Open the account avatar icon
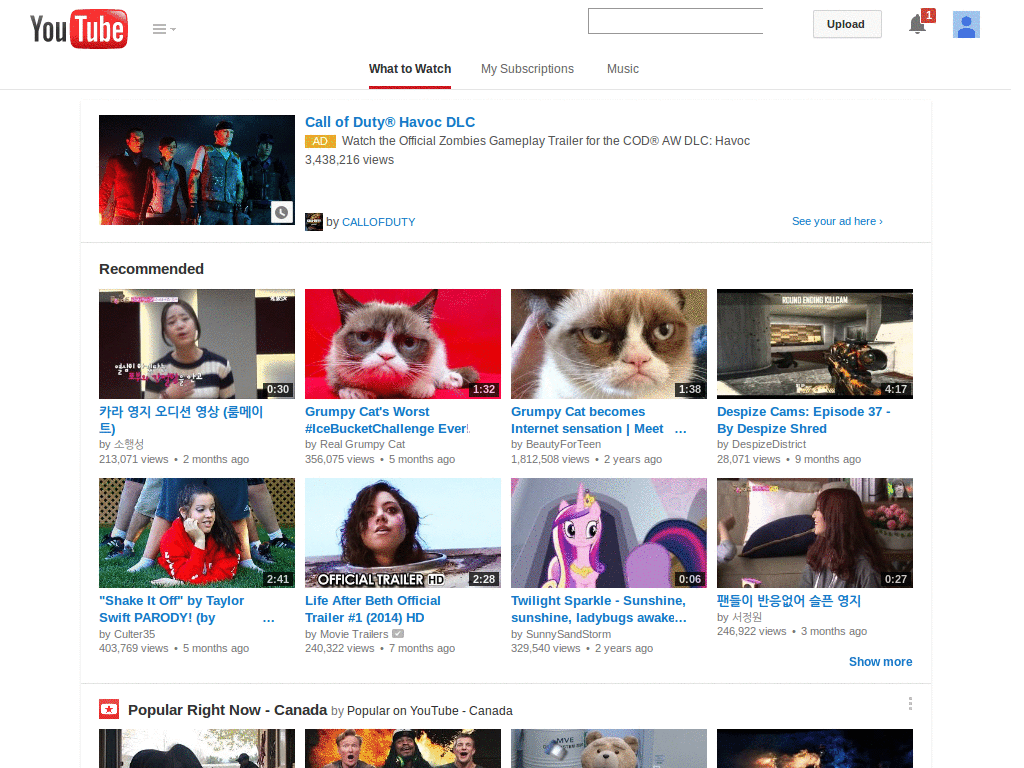The image size is (1024, 768). pos(966,25)
